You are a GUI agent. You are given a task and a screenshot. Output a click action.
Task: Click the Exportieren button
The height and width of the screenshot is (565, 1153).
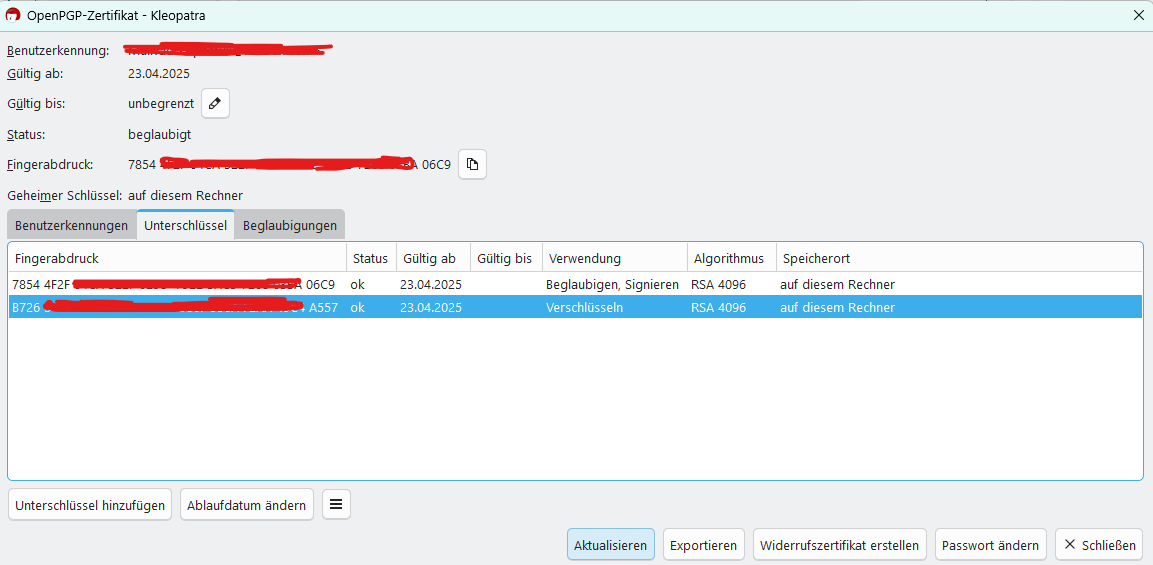(x=704, y=545)
